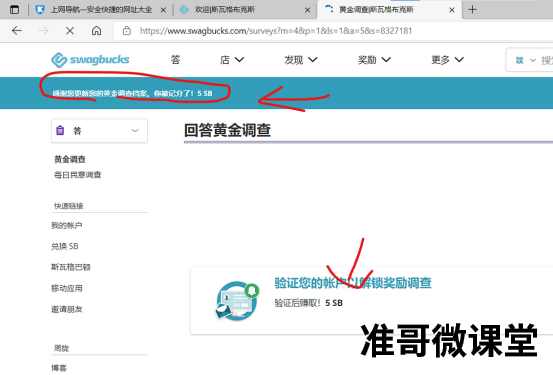The height and width of the screenshot is (375, 553).
Task: Open the 答 top navigation item
Action: pyautogui.click(x=175, y=60)
